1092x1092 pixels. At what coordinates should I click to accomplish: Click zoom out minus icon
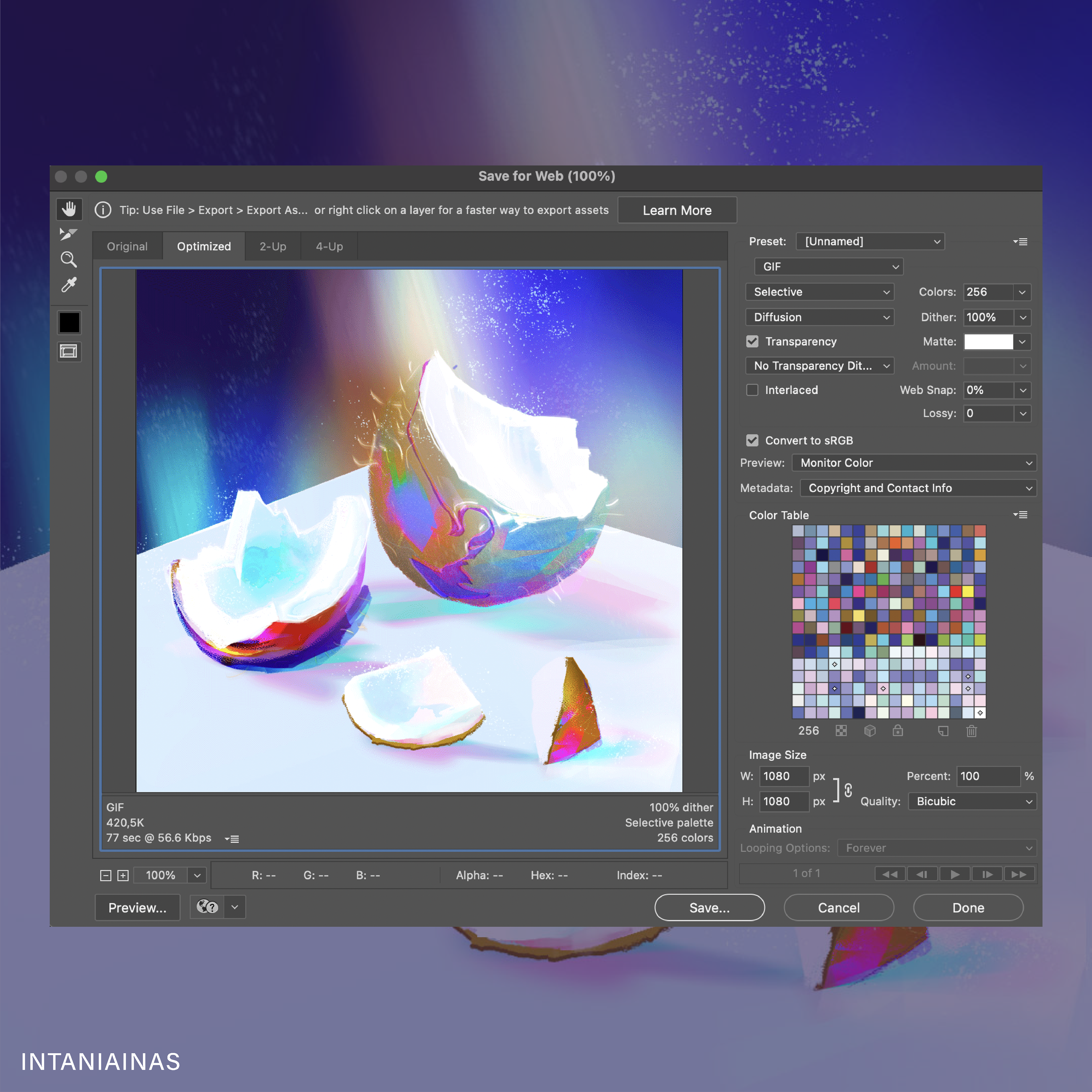106,876
